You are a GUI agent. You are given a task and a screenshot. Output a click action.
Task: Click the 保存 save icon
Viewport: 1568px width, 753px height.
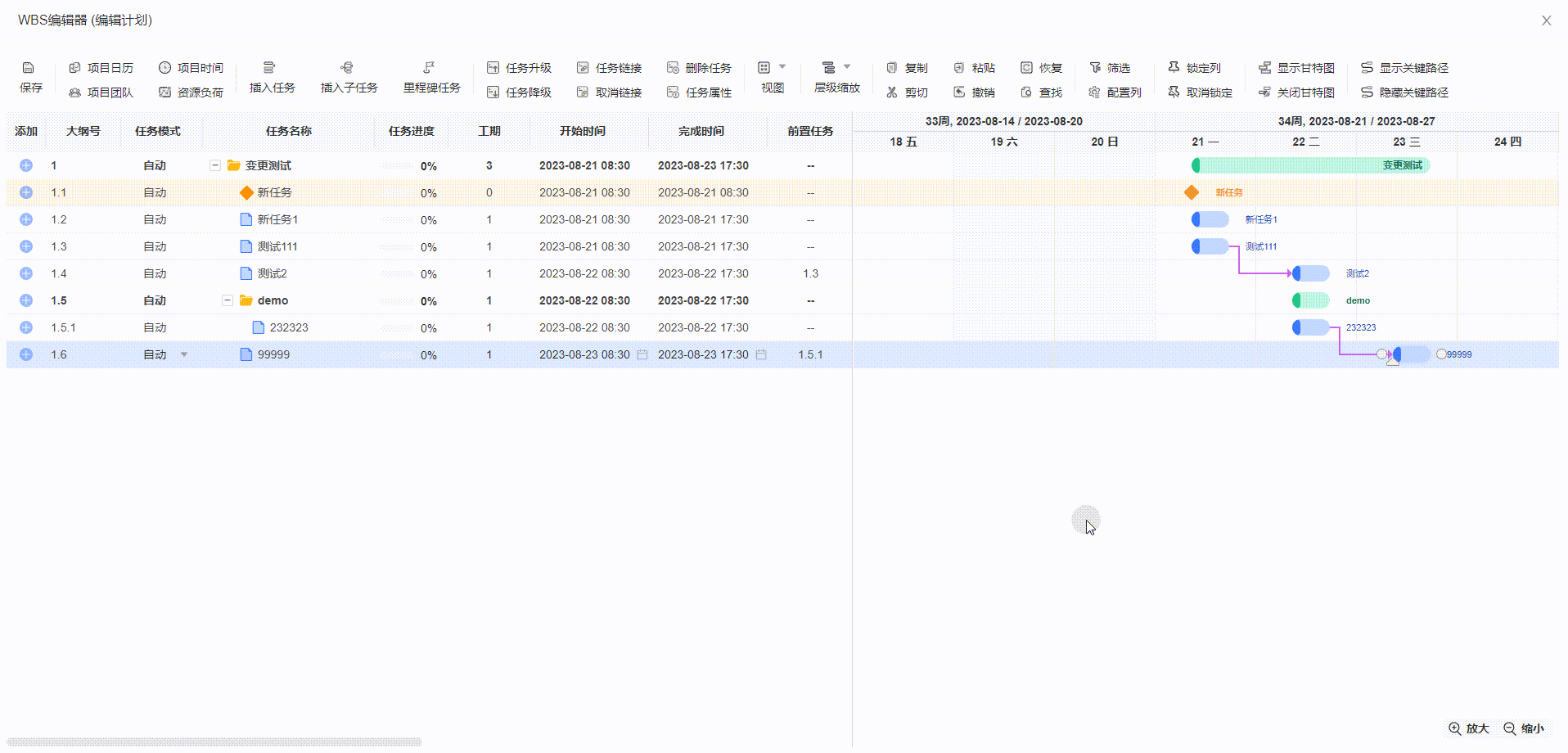pyautogui.click(x=29, y=68)
